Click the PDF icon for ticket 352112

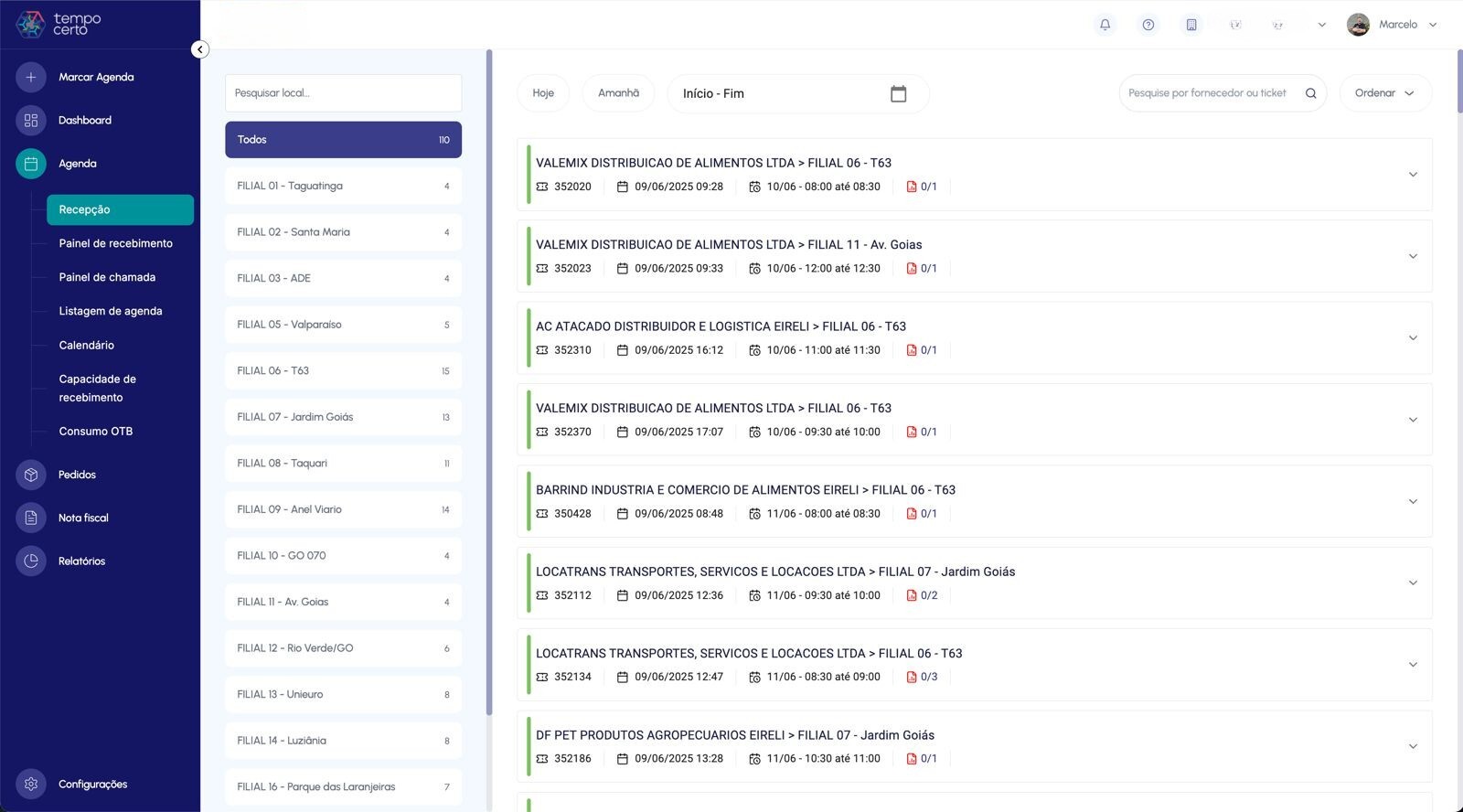tap(912, 595)
